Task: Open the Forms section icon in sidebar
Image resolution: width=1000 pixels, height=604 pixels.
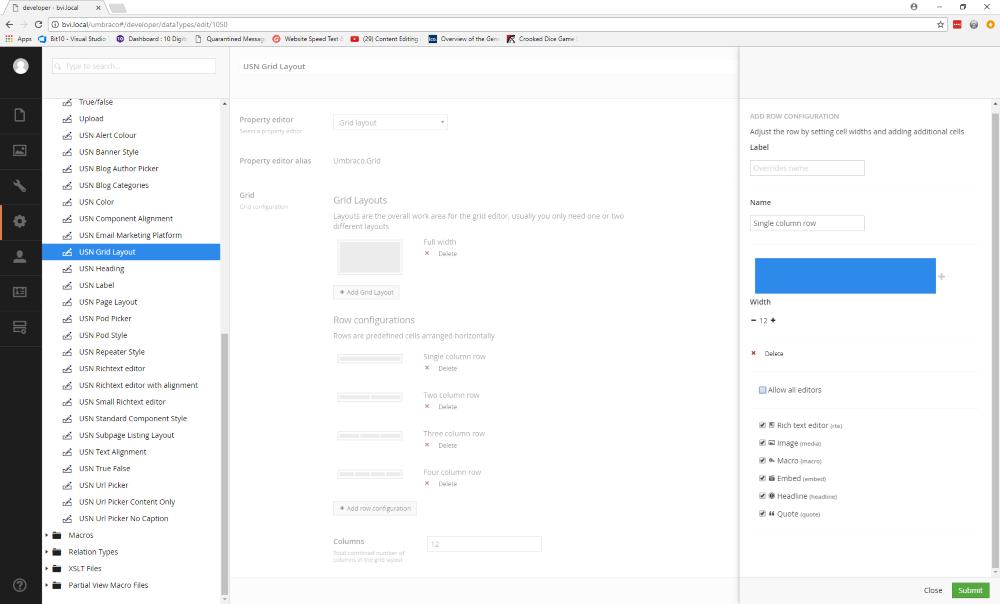Action: [20, 327]
